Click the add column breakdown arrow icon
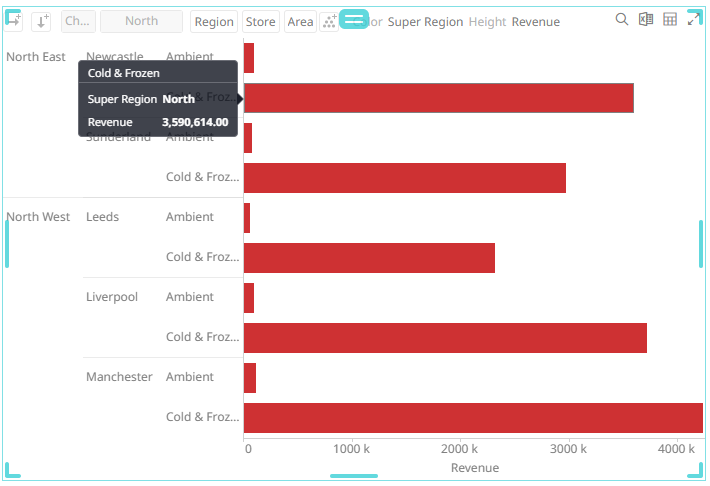Screen dimensions: 710x486 tap(14, 21)
